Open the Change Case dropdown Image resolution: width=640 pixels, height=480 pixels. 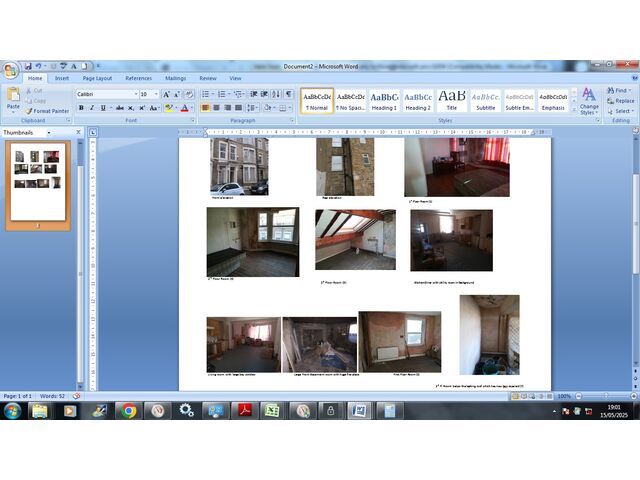point(154,108)
